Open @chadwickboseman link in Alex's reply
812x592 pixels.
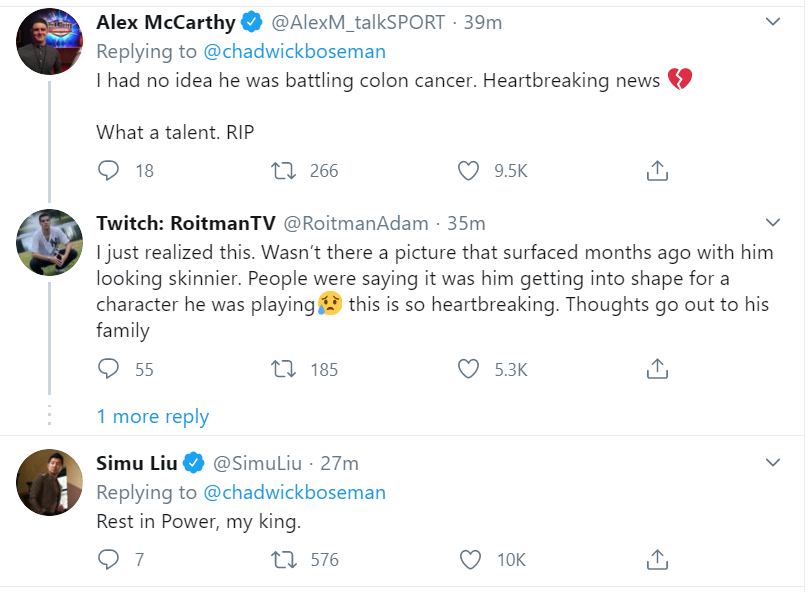click(x=294, y=52)
